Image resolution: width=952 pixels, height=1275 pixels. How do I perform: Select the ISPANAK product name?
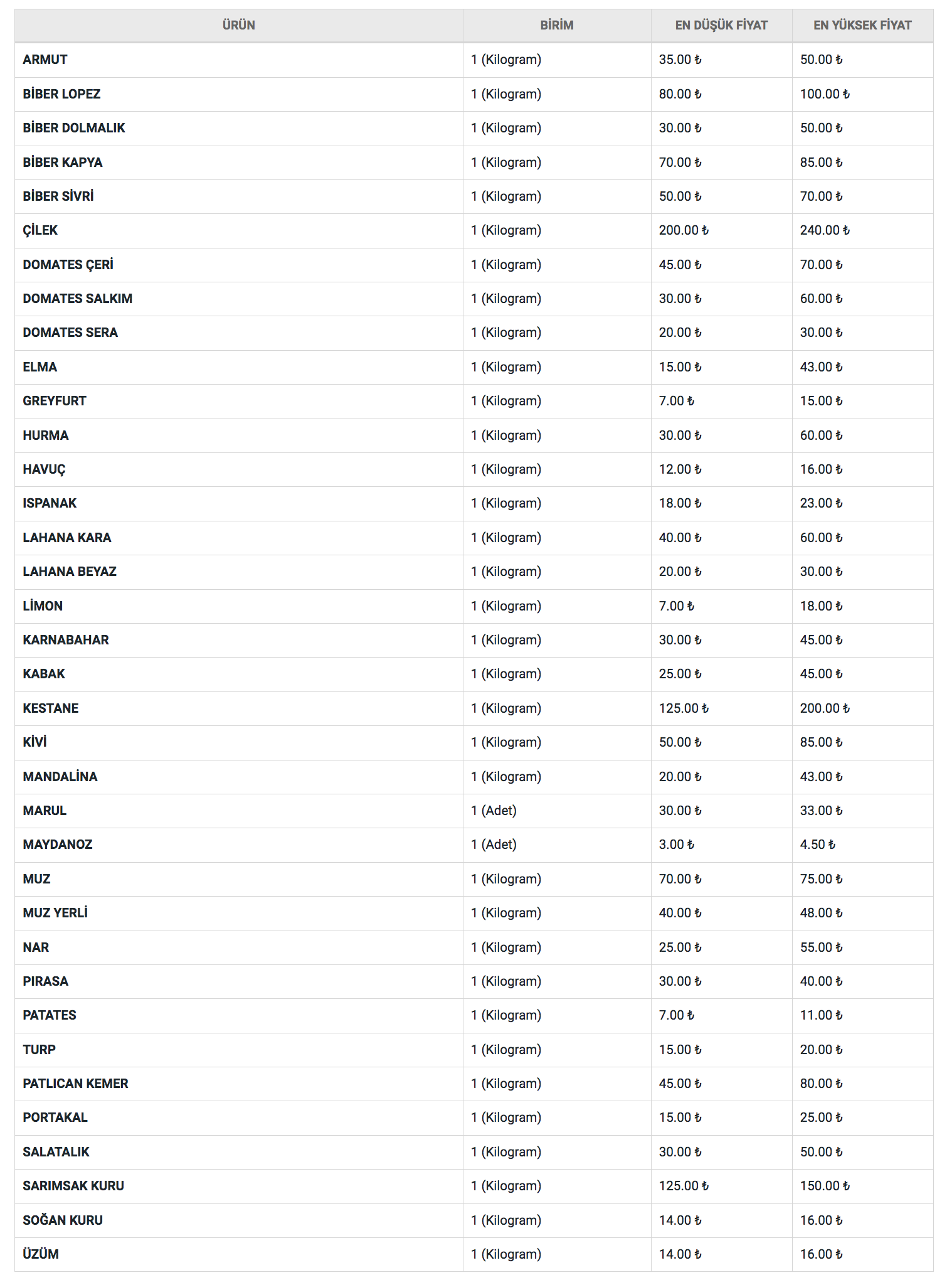coord(50,503)
